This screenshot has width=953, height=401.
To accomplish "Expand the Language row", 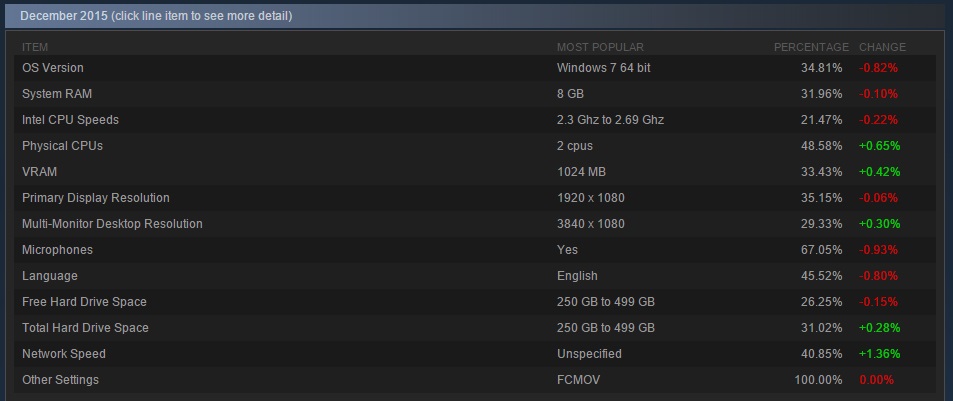I will tap(475, 276).
